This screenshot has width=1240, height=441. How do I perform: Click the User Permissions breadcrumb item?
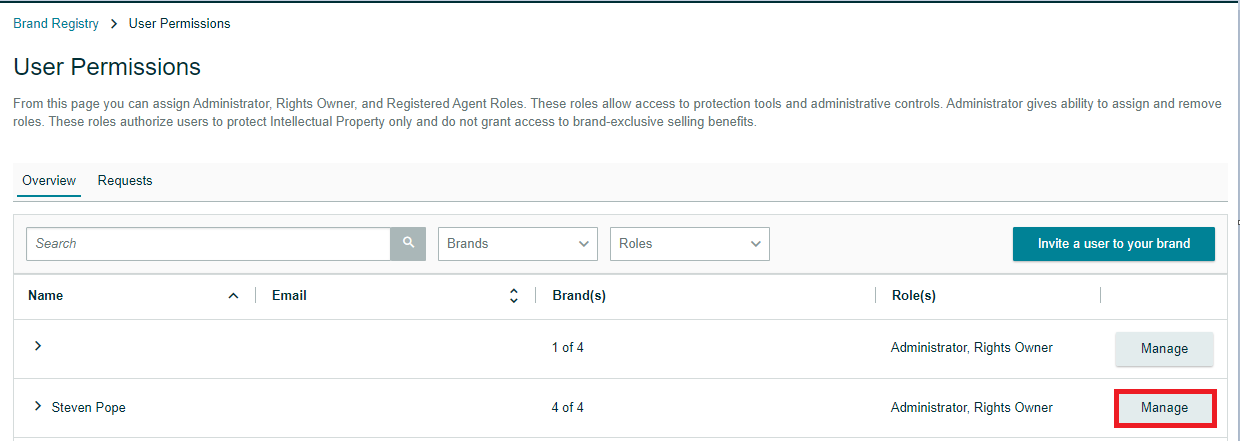pos(180,24)
